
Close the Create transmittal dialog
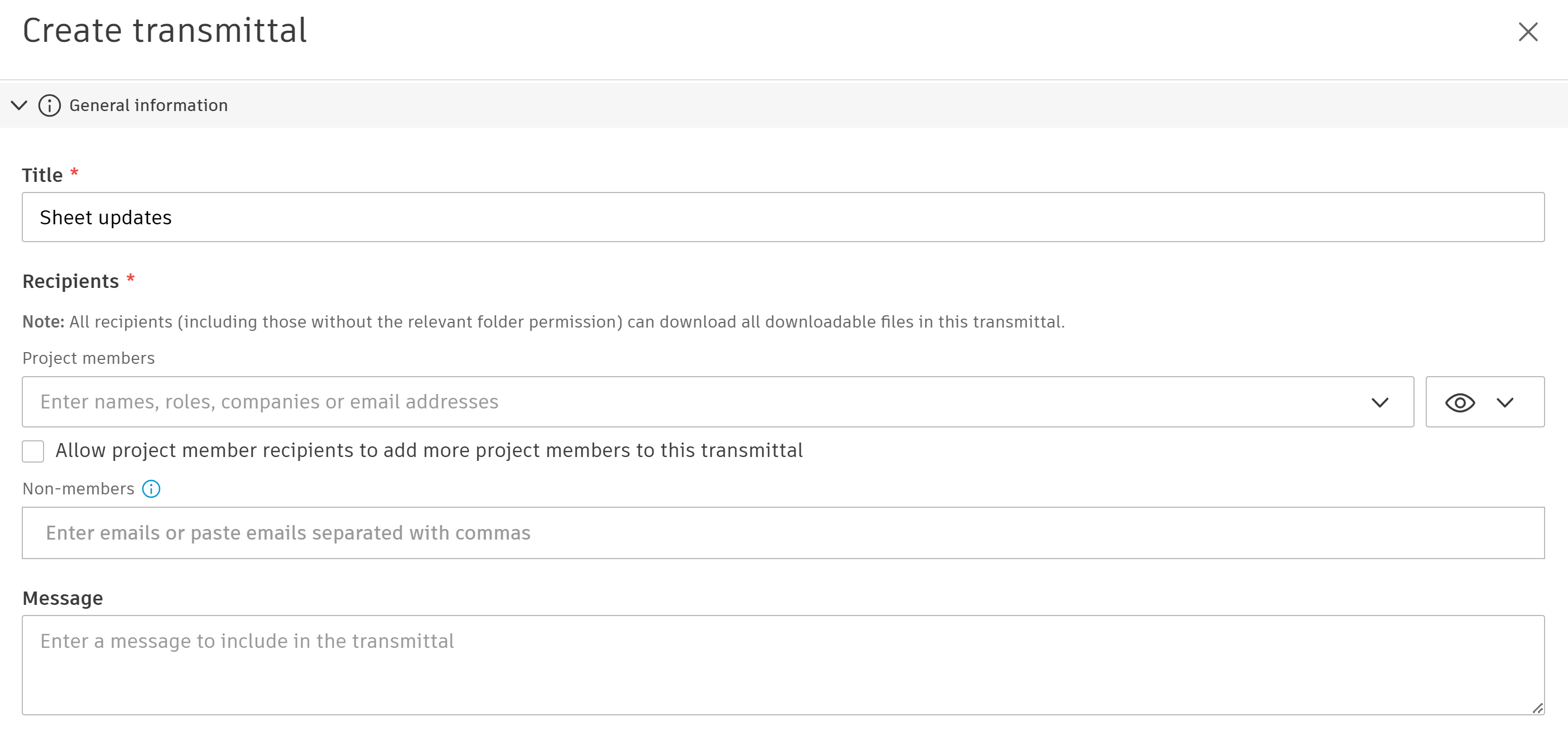pyautogui.click(x=1527, y=32)
